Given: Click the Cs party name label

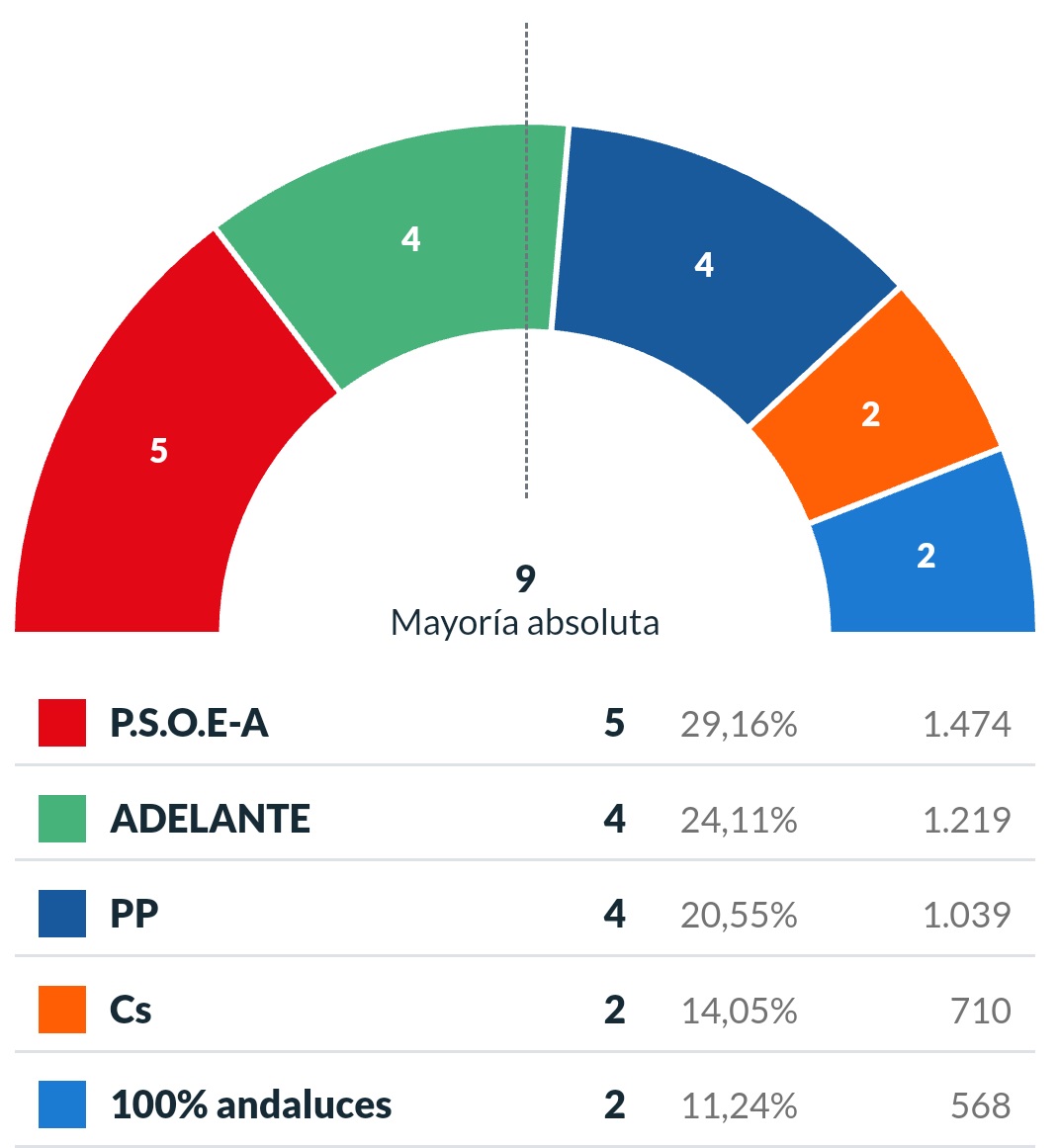Looking at the screenshot, I should click(x=131, y=1010).
